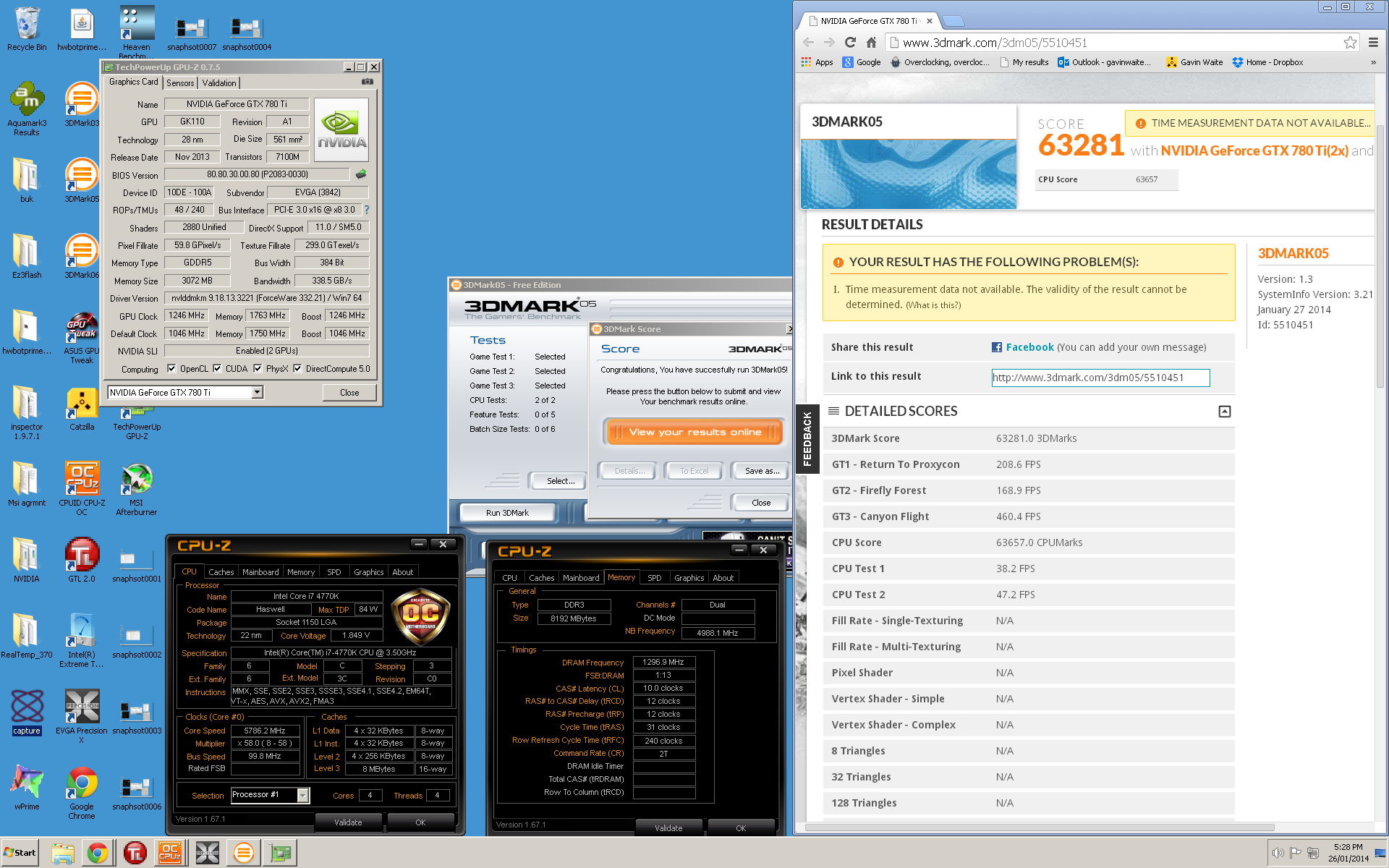Click Validate in the left CPU-Z window
The width and height of the screenshot is (1389, 868).
[x=348, y=822]
